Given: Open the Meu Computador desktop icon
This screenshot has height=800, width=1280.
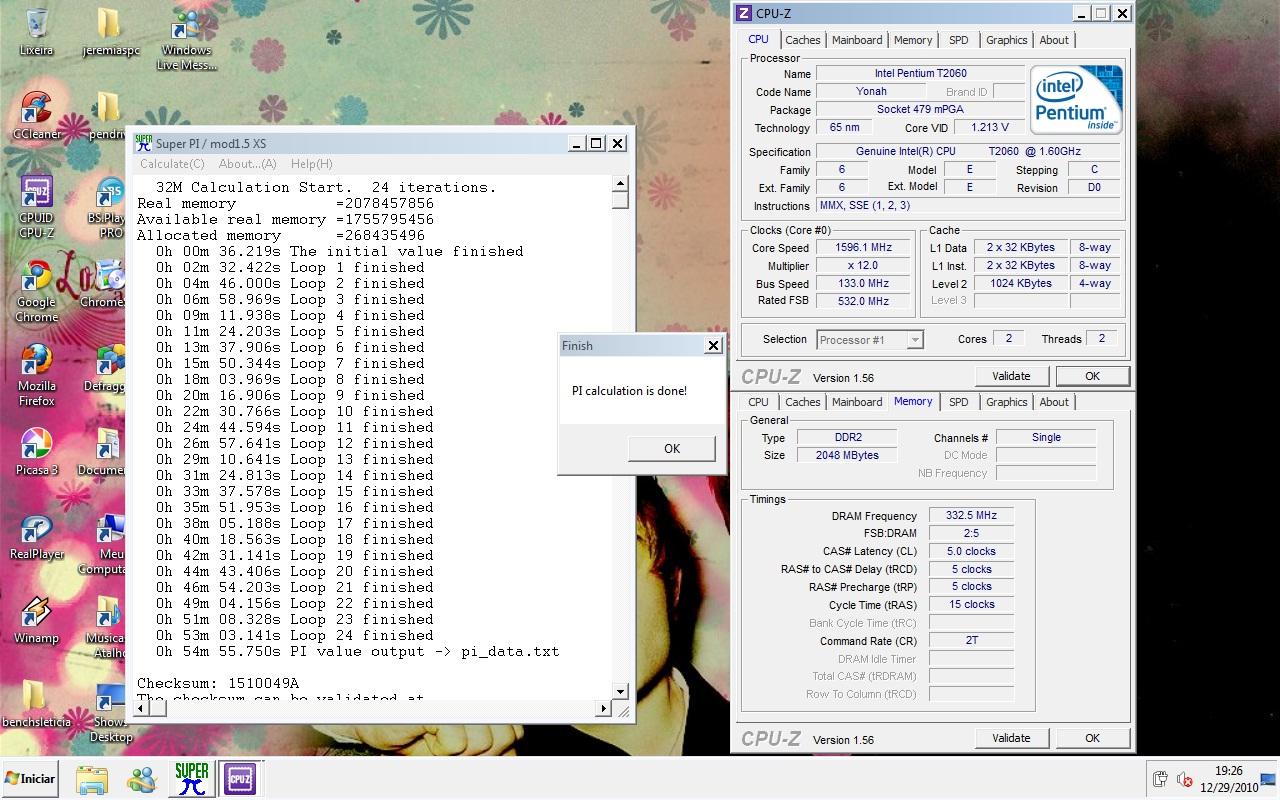Looking at the screenshot, I should click(x=104, y=543).
